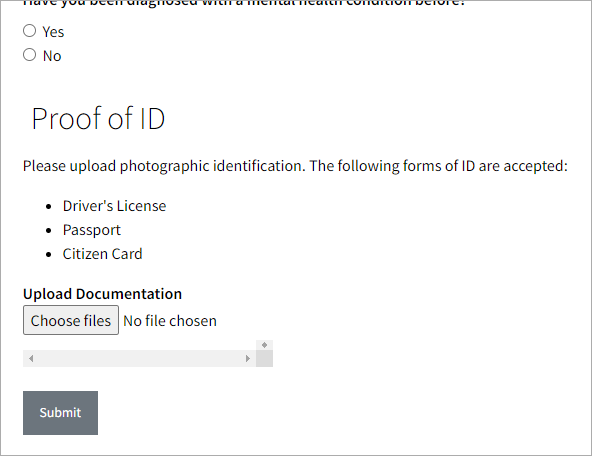Screen dimensions: 592x456
Task: Click the No option label
Action: point(52,56)
